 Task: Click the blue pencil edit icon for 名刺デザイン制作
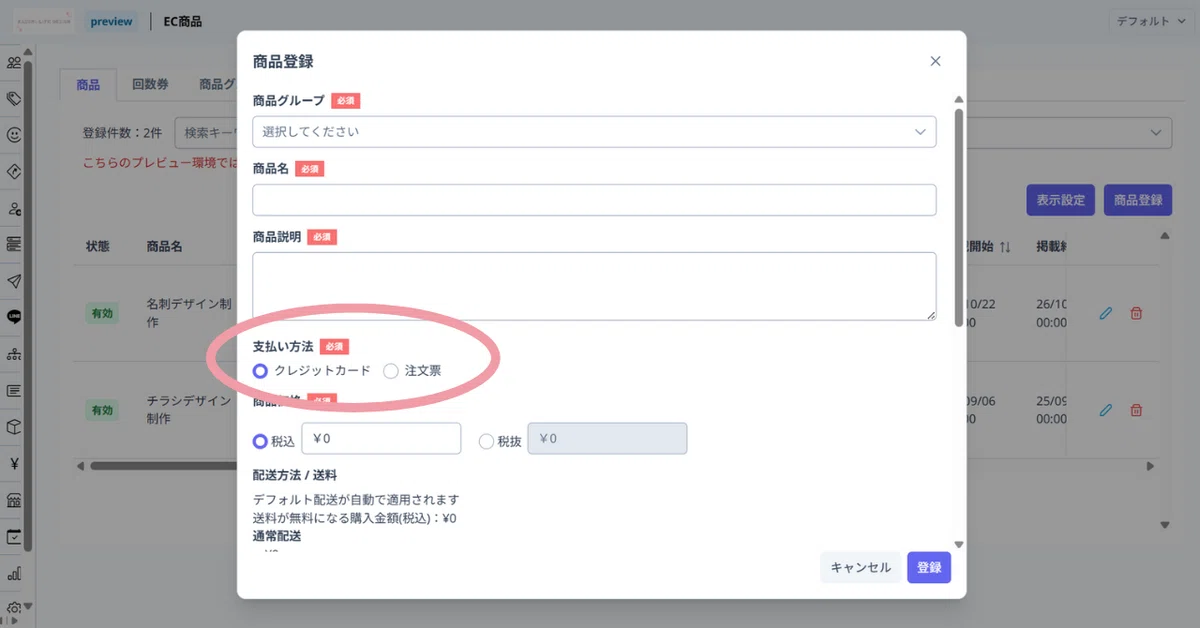(1105, 313)
